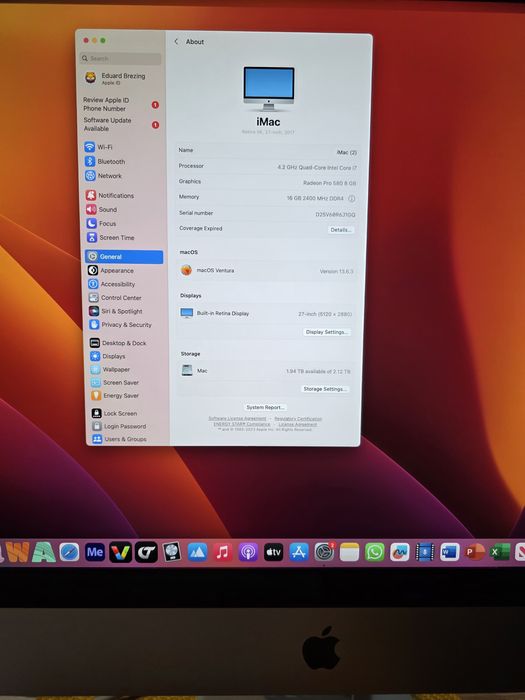Click the Mac storage drive icon
The height and width of the screenshot is (700, 525).
pos(187,370)
